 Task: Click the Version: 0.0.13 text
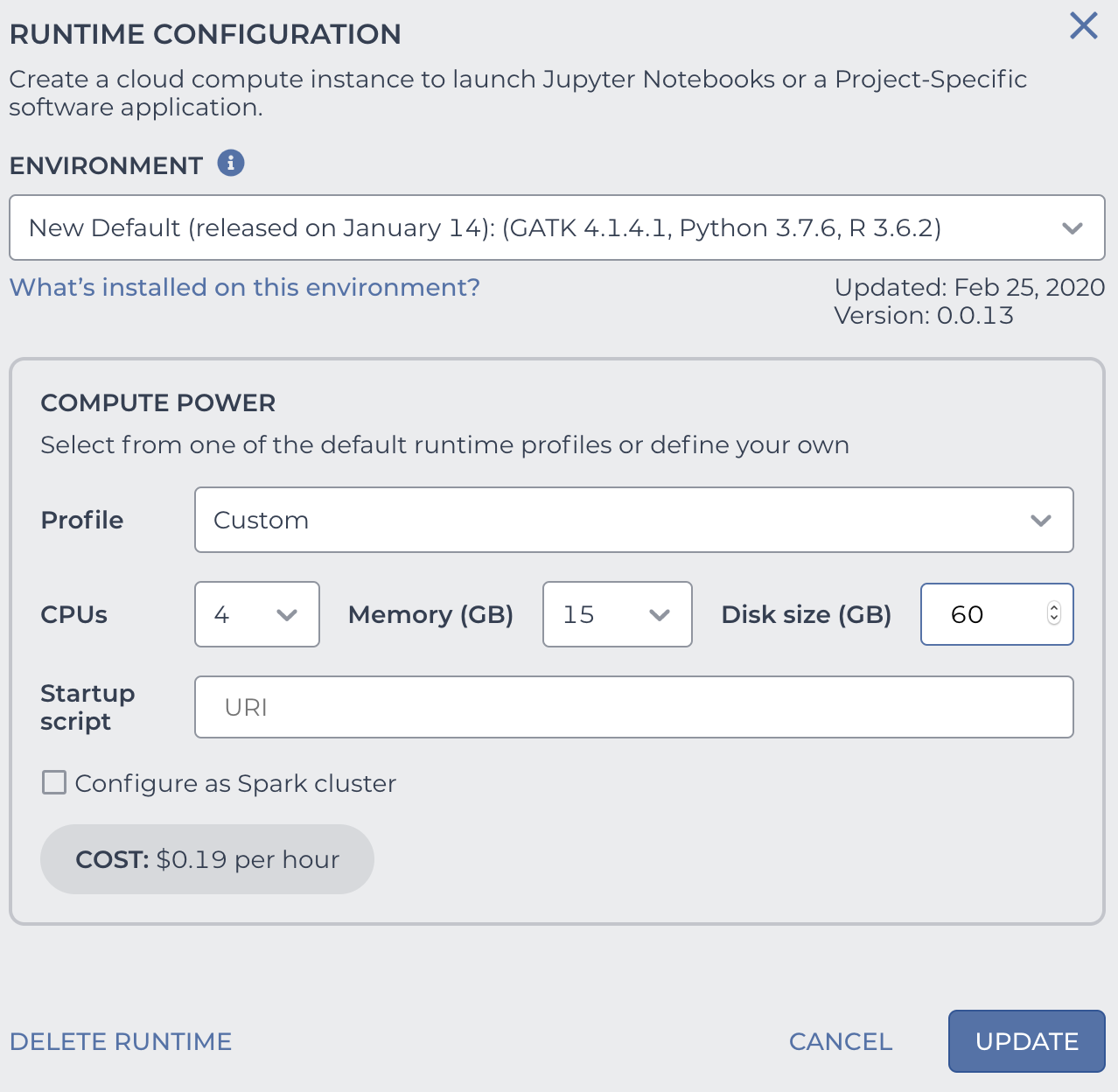pos(924,315)
